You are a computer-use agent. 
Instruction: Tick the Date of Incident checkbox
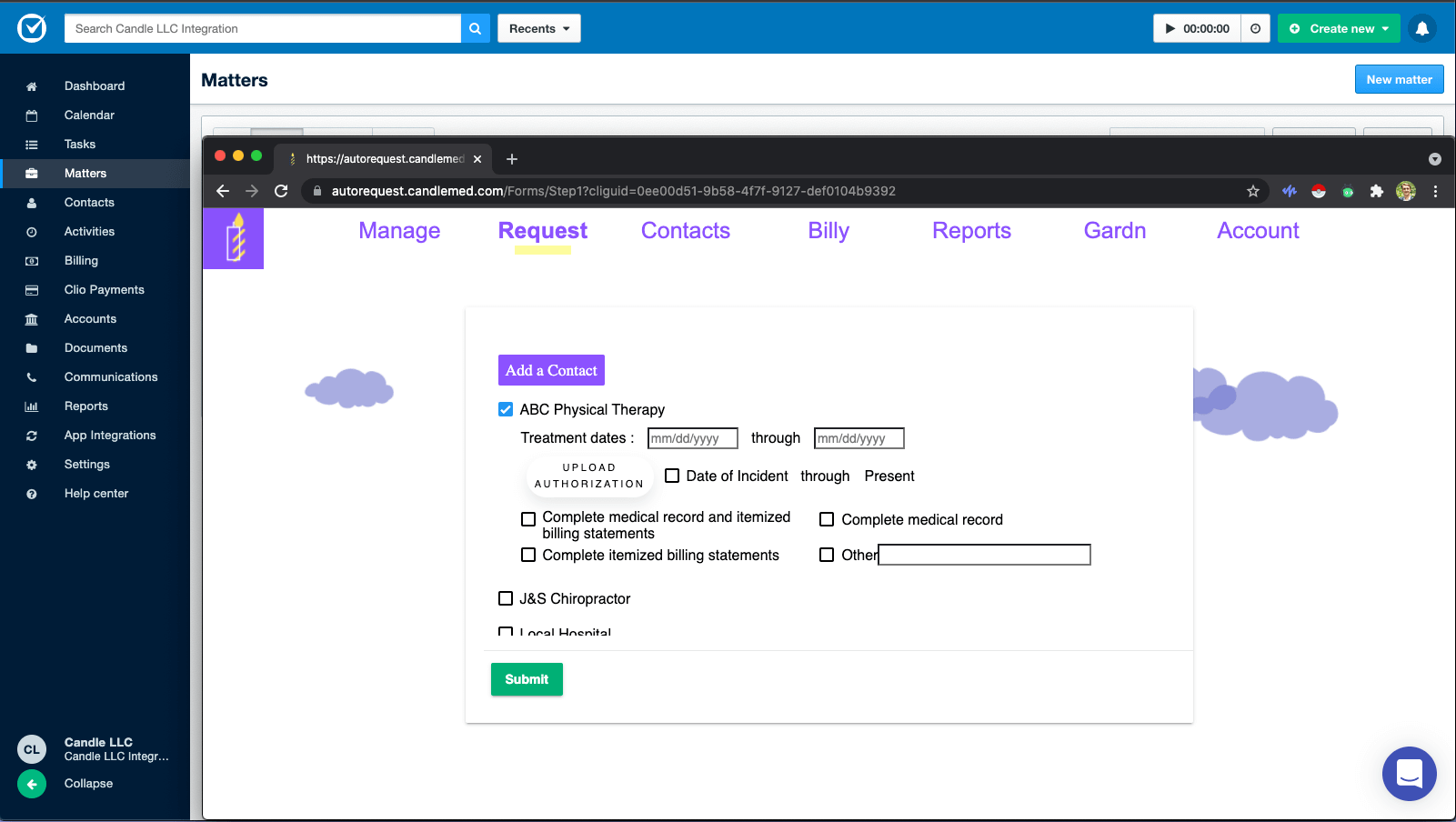pyautogui.click(x=672, y=476)
